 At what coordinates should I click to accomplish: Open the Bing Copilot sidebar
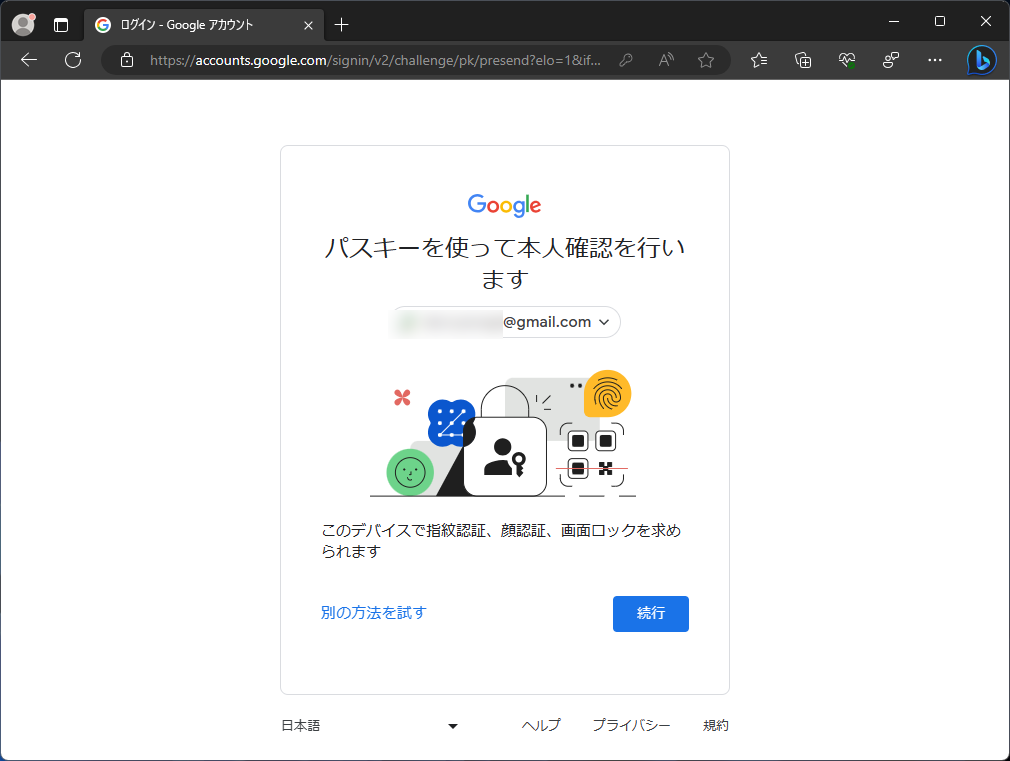pos(981,60)
